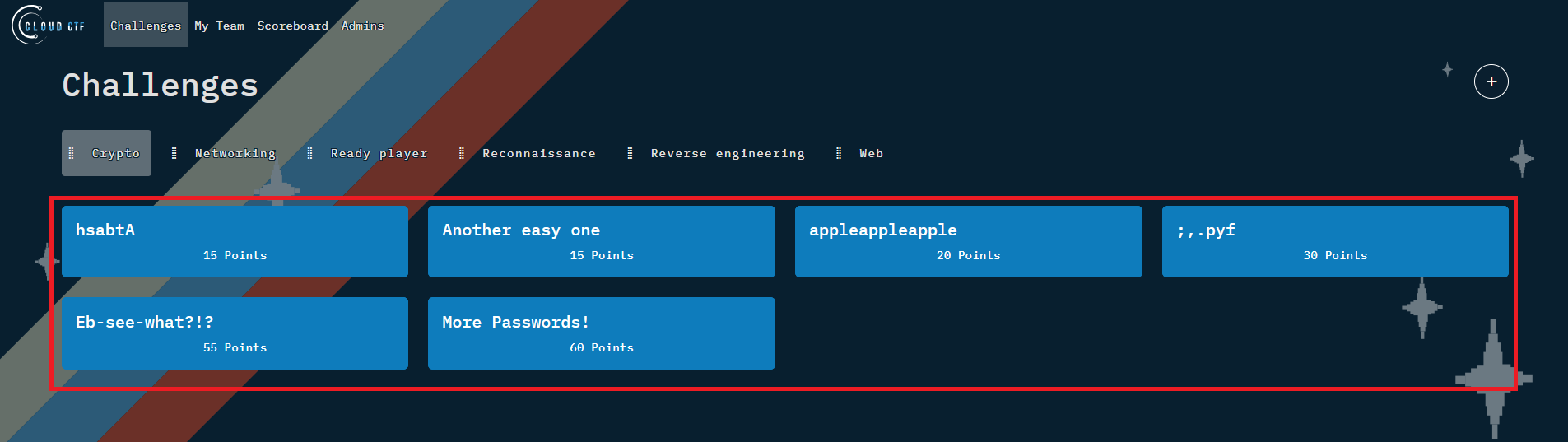Image resolution: width=1568 pixels, height=442 pixels.
Task: Open the More Passwords! challenge card
Action: tap(602, 333)
